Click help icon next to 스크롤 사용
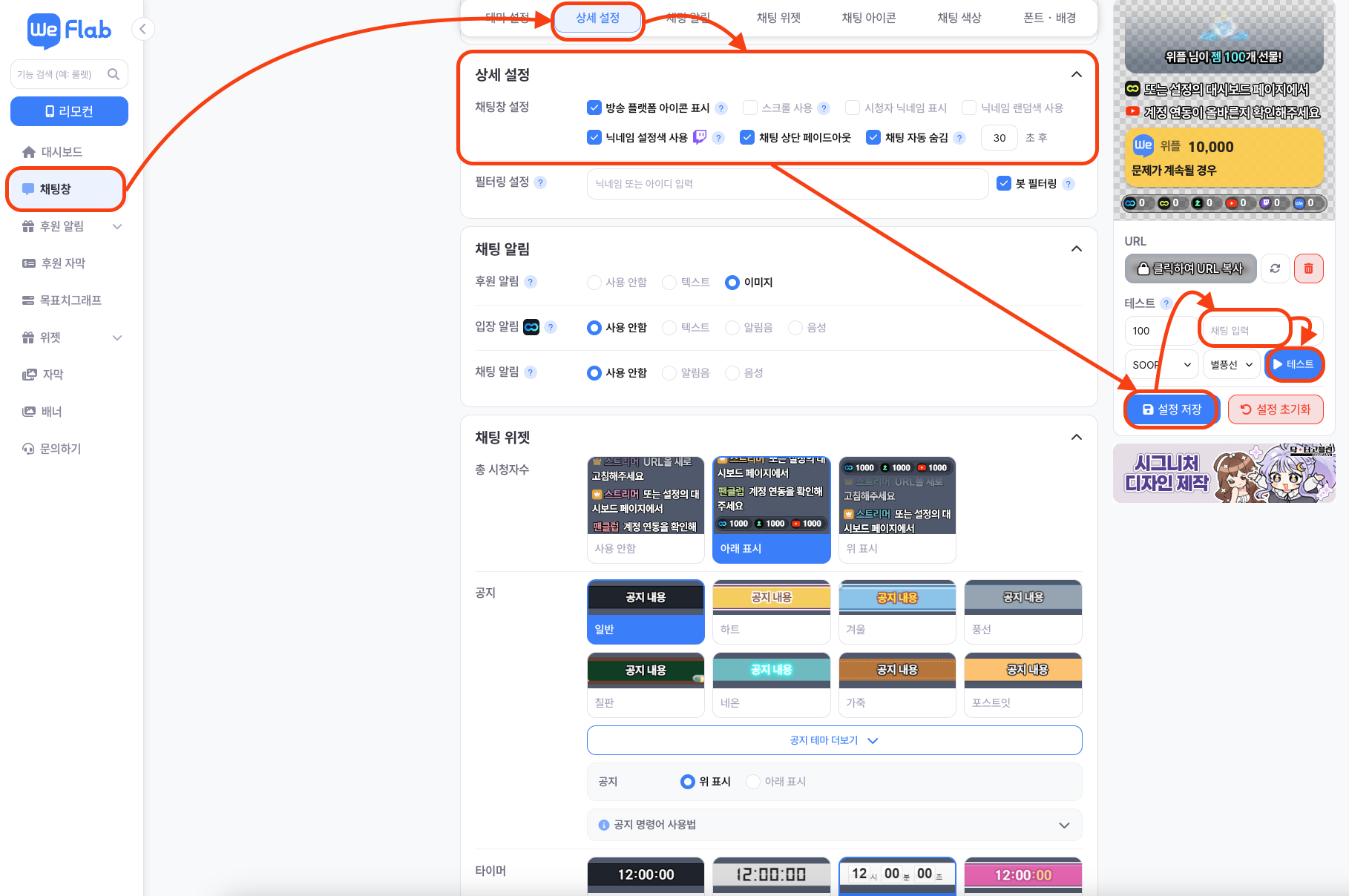 coord(824,108)
